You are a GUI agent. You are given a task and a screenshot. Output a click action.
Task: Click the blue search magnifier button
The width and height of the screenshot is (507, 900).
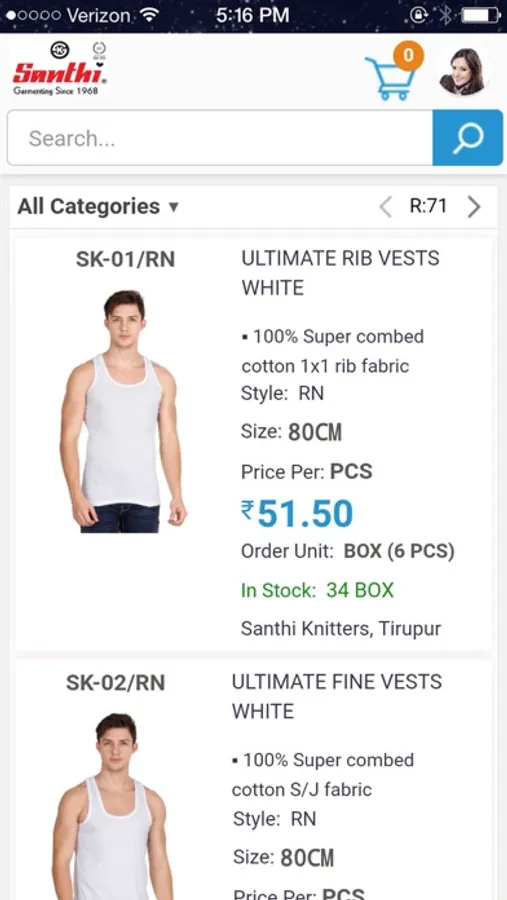point(467,138)
